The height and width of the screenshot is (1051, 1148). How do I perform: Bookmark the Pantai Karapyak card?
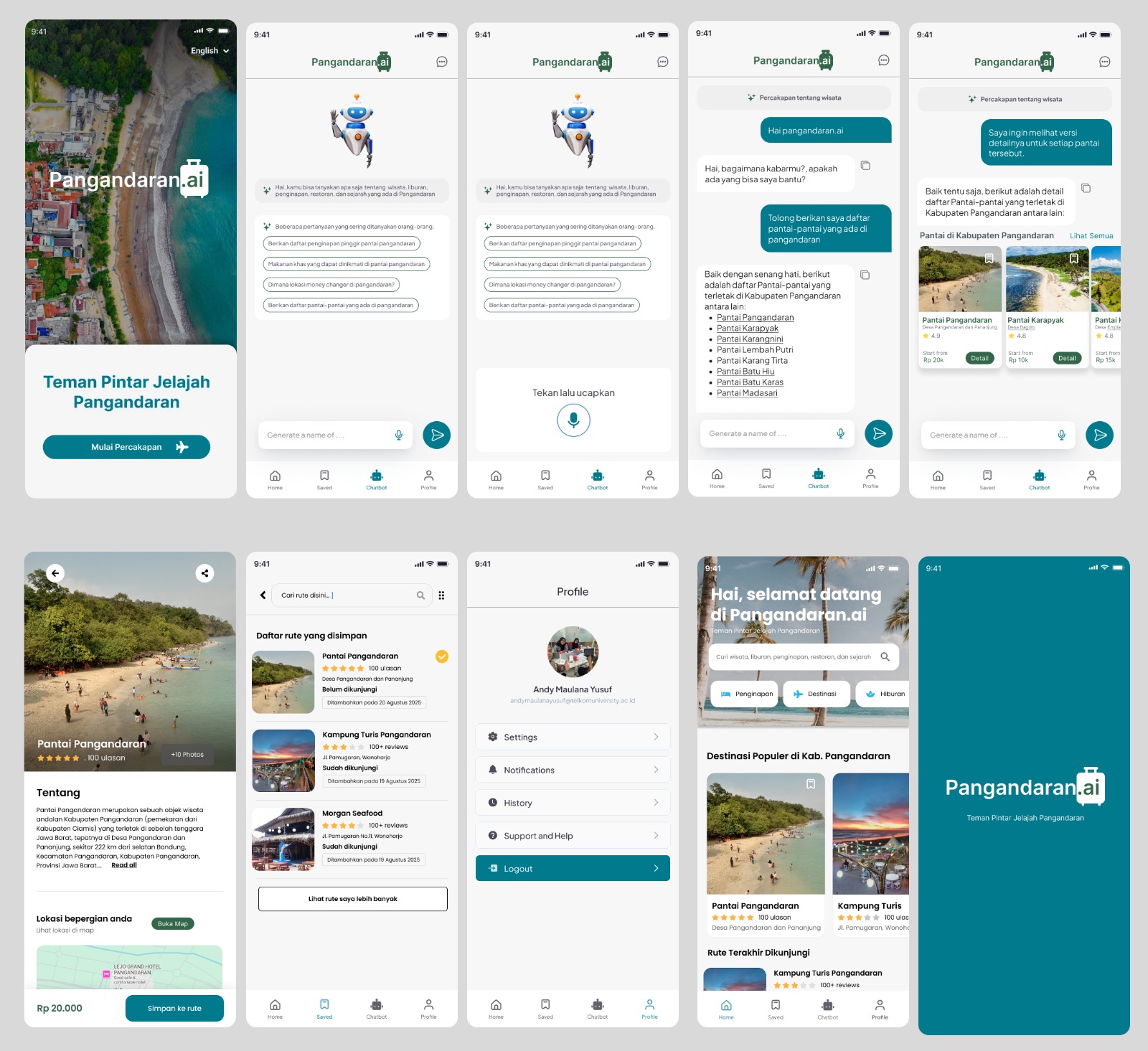click(x=1074, y=258)
